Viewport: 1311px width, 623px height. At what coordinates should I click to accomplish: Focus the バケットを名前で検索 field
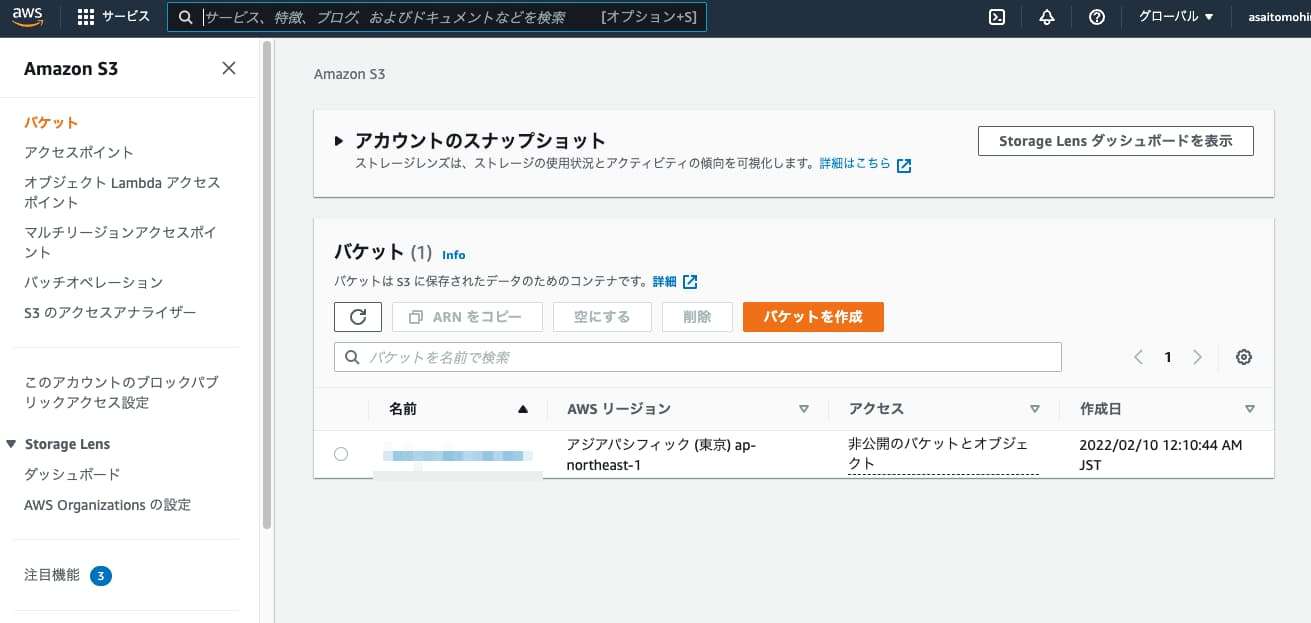click(x=697, y=357)
